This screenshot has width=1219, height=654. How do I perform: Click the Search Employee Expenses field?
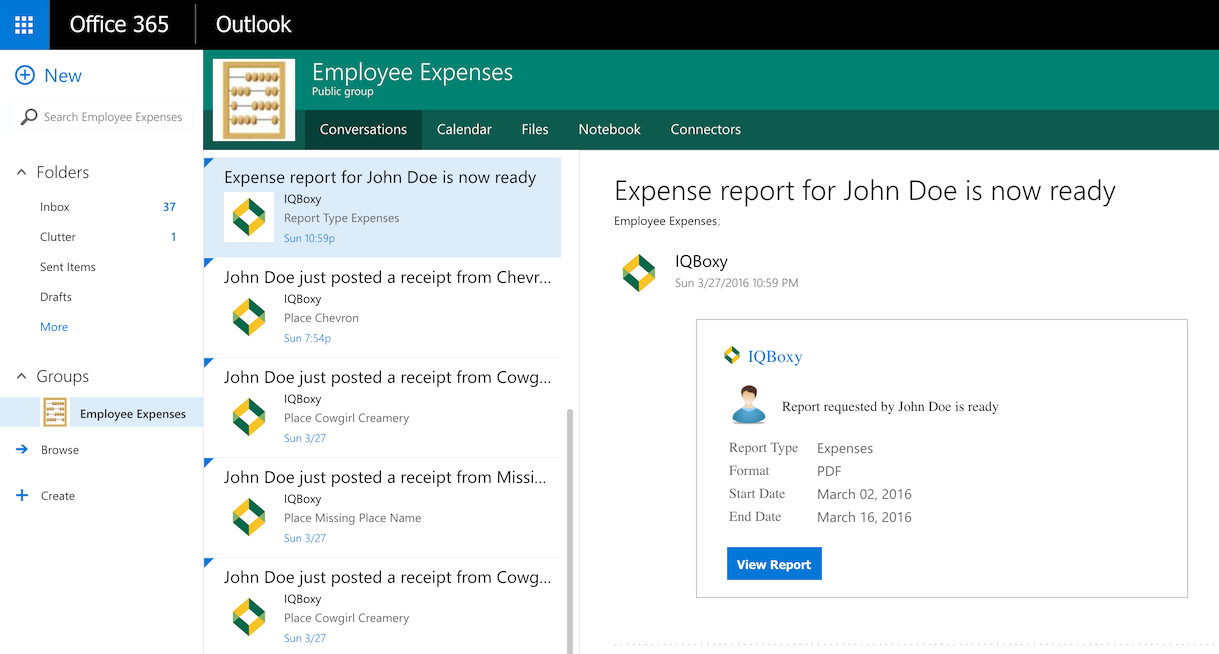pyautogui.click(x=101, y=117)
